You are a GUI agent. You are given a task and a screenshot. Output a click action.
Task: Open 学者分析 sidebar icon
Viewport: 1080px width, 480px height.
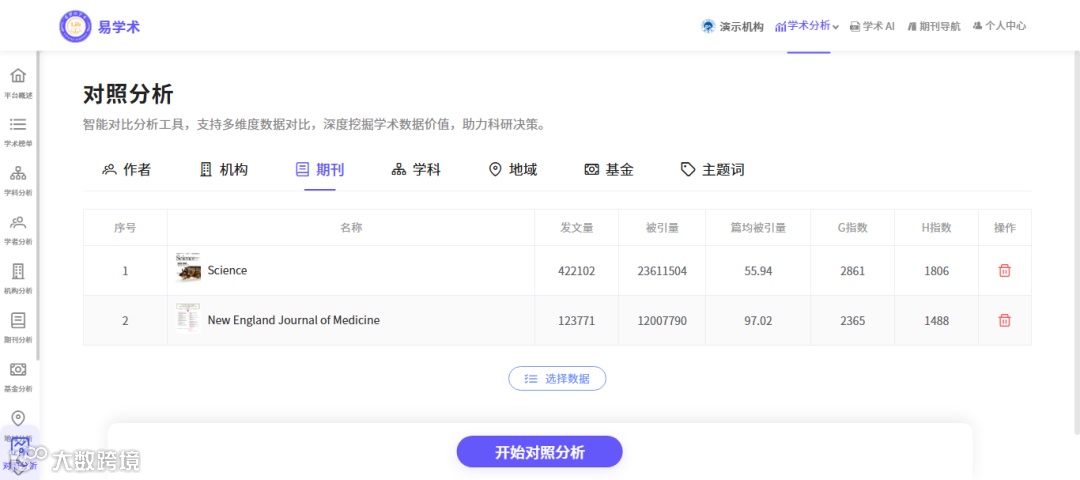coord(19,222)
